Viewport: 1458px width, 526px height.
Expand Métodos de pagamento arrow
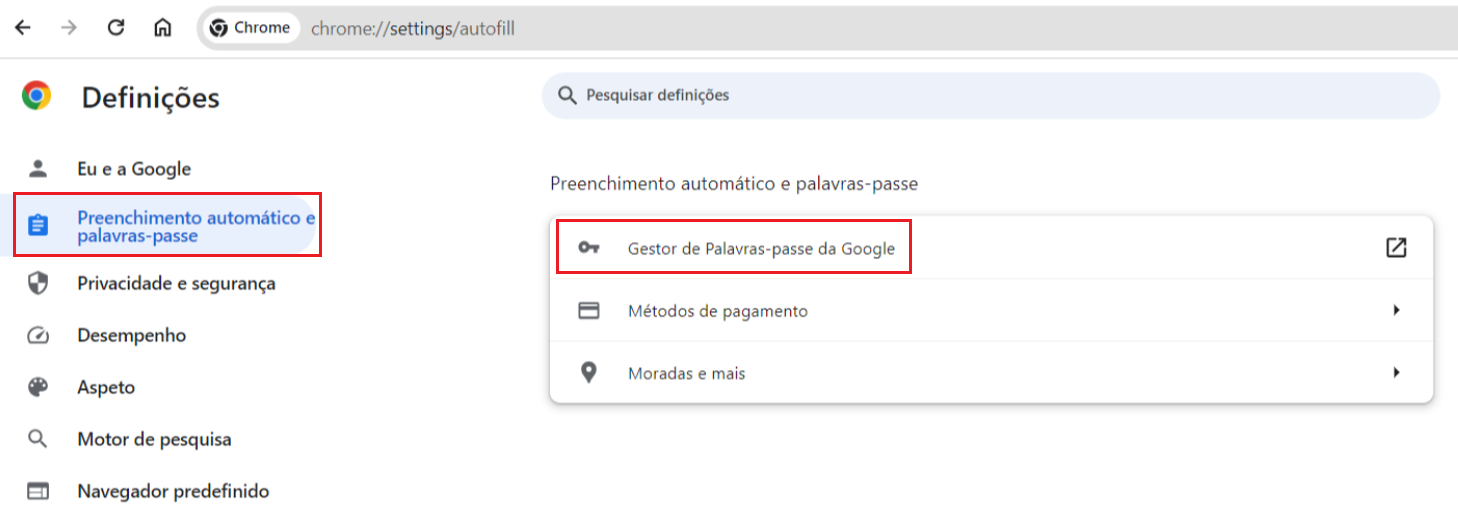tap(1396, 311)
